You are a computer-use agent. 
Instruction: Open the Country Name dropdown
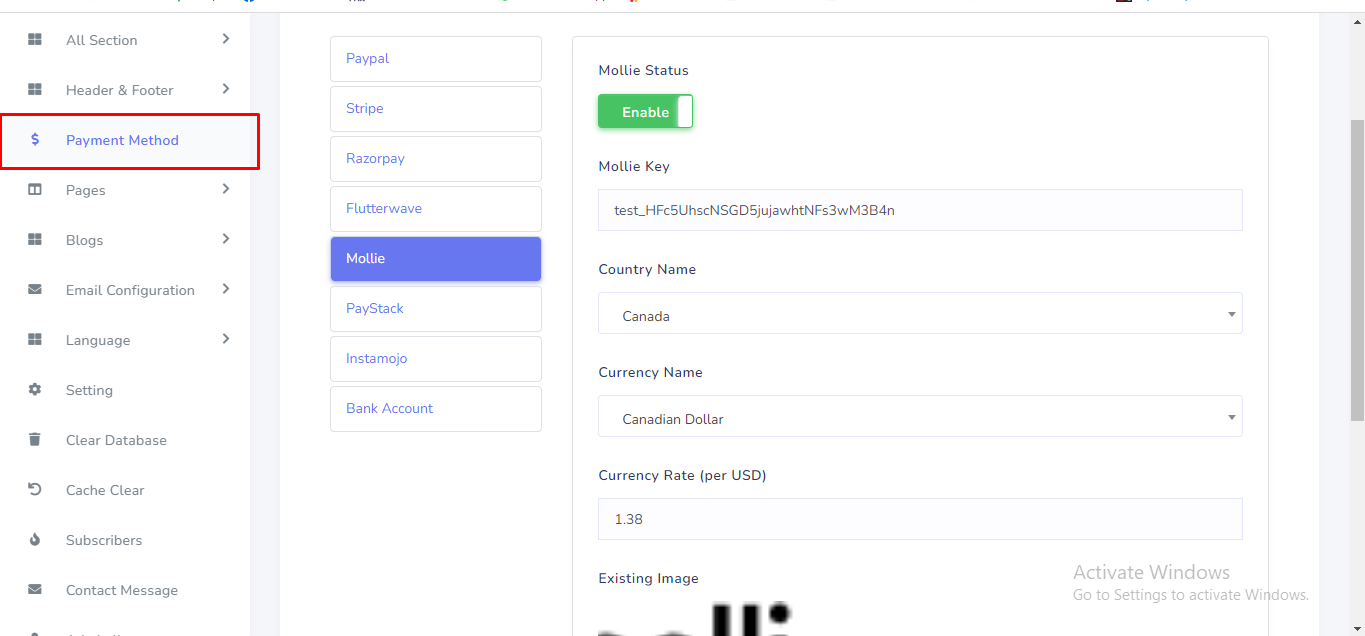point(920,315)
